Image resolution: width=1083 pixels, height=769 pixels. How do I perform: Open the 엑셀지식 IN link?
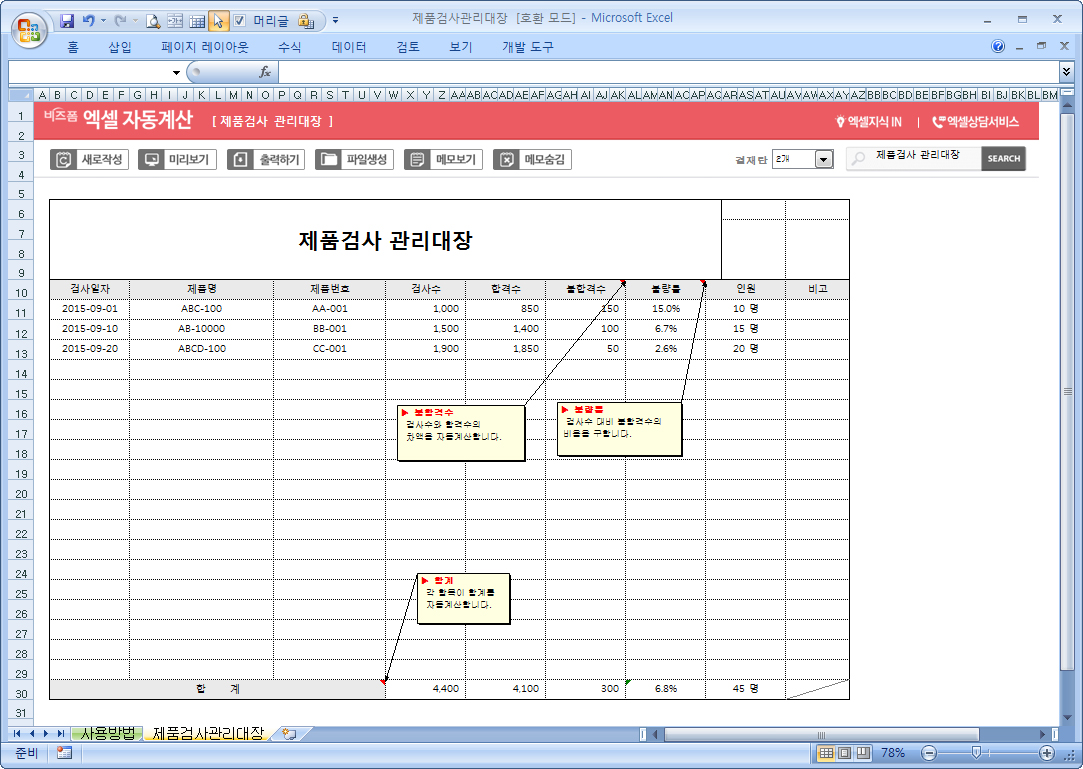pos(869,122)
